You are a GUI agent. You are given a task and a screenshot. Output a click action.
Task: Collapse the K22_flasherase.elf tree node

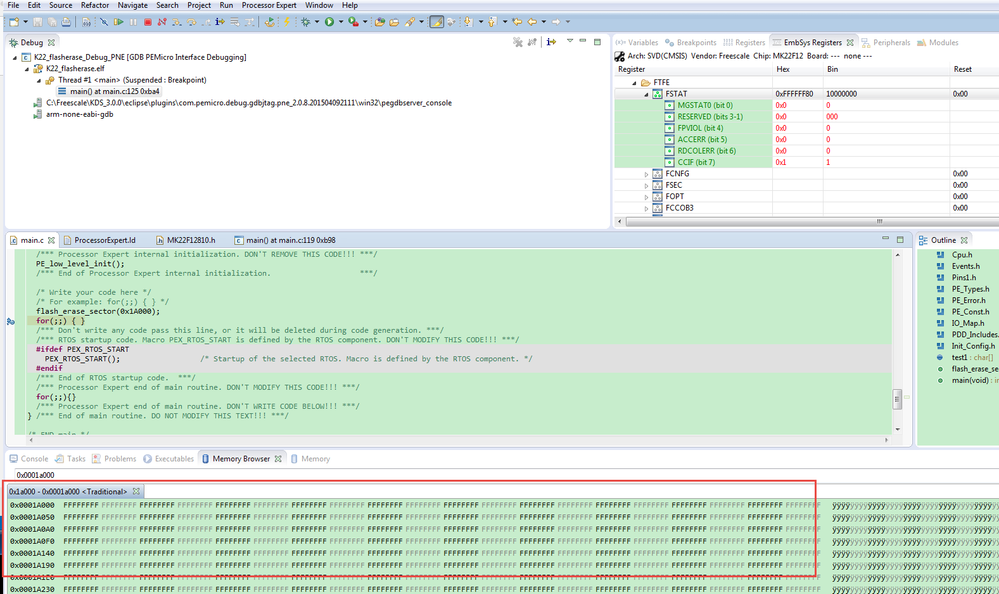point(27,69)
